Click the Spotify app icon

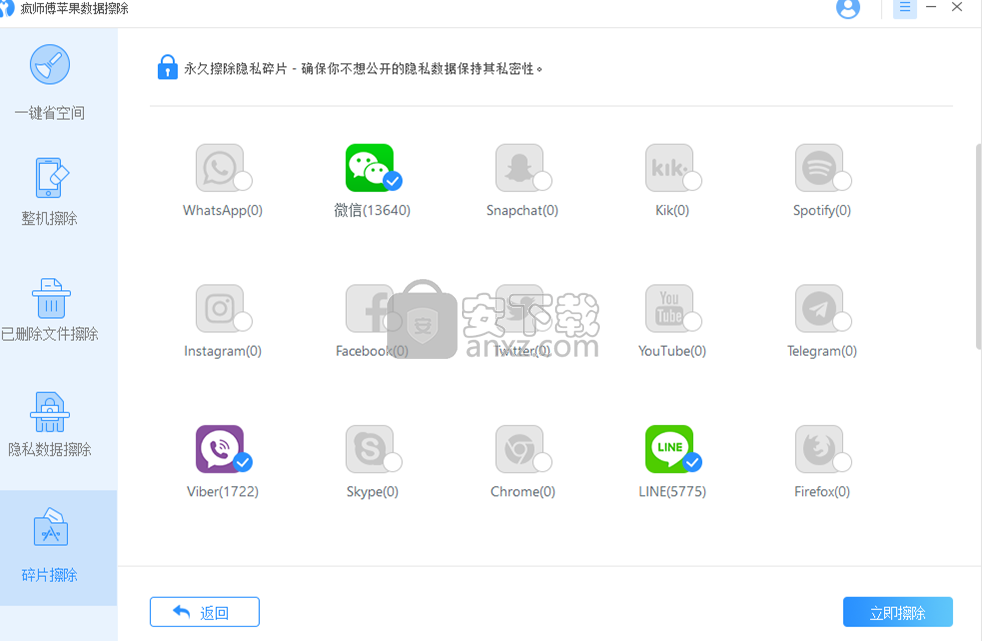click(x=818, y=168)
